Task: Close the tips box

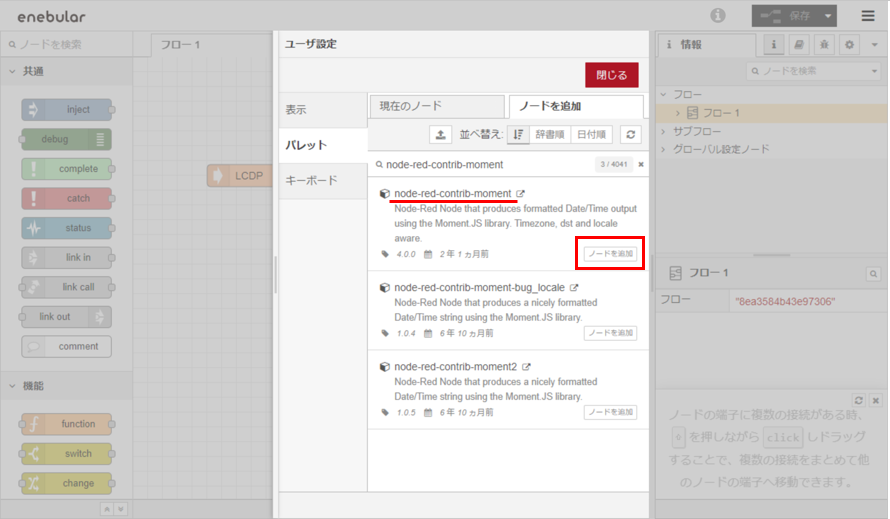Action: click(876, 400)
